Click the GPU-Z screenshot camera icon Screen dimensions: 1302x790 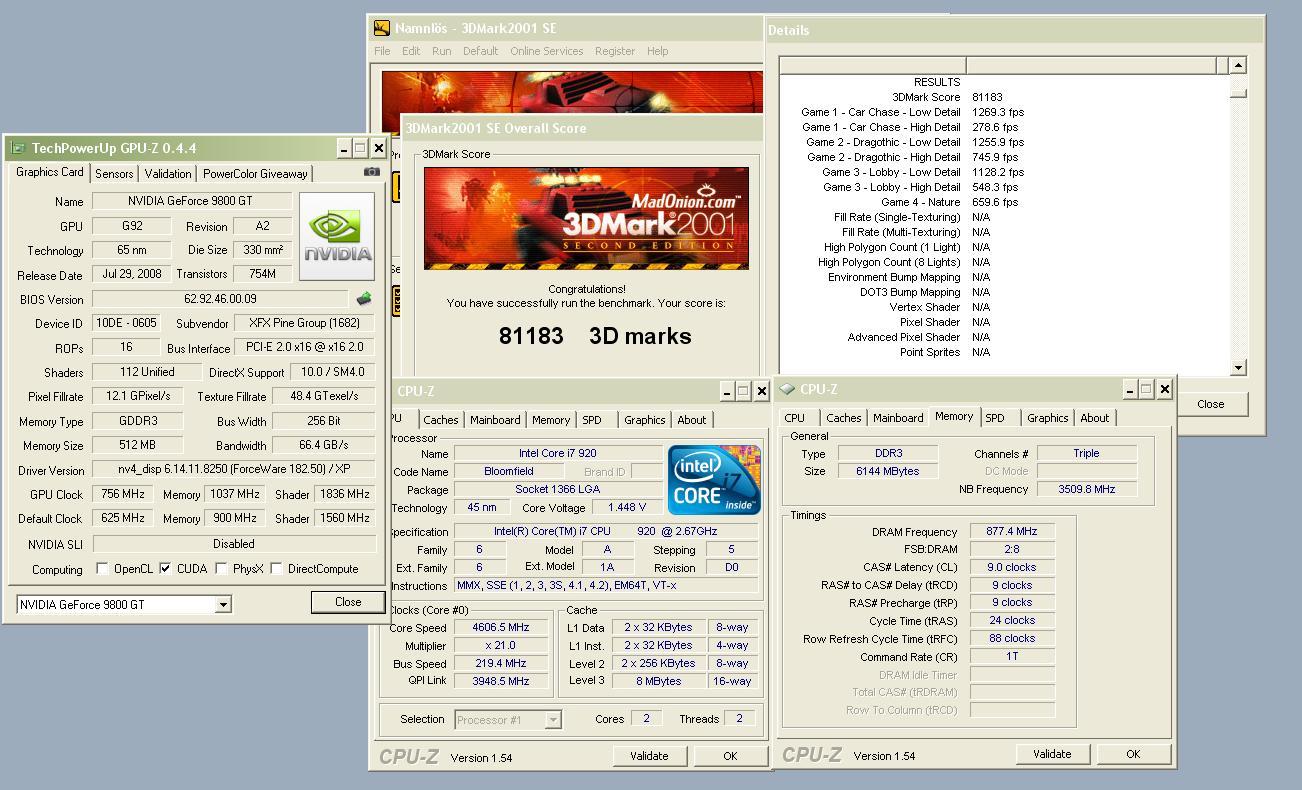(x=371, y=172)
